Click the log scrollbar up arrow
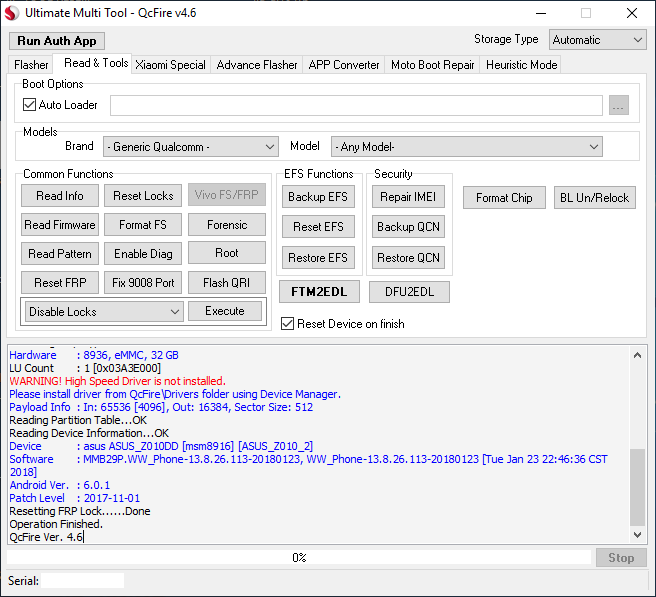The width and height of the screenshot is (656, 597). [638, 356]
